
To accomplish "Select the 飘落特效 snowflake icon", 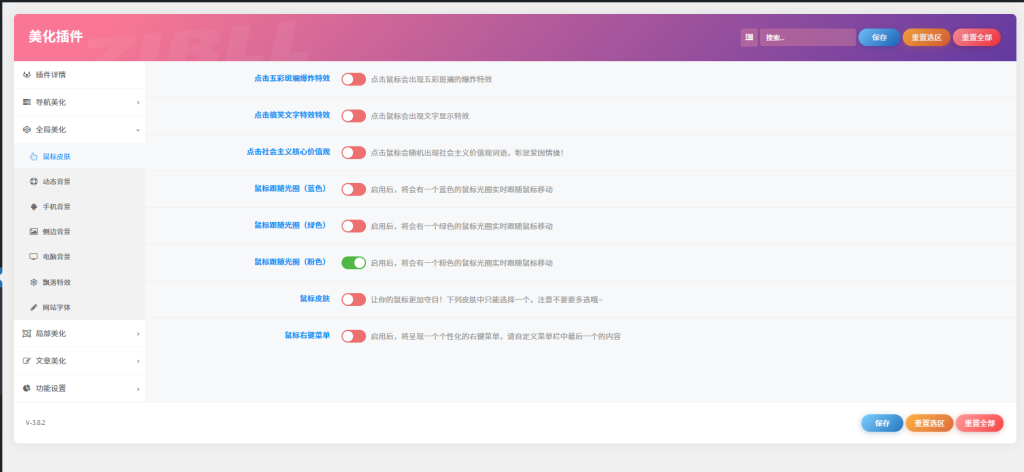I will (x=34, y=282).
